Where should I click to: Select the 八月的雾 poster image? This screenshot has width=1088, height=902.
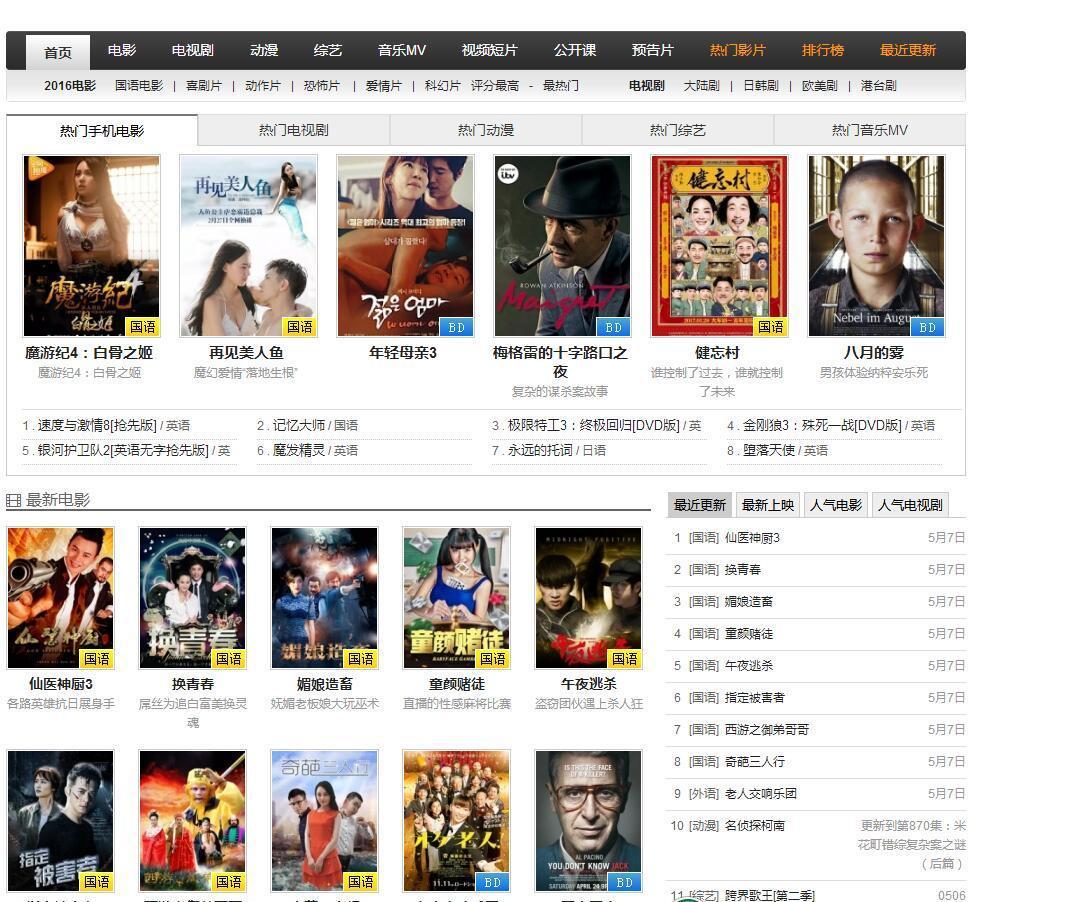coord(875,246)
